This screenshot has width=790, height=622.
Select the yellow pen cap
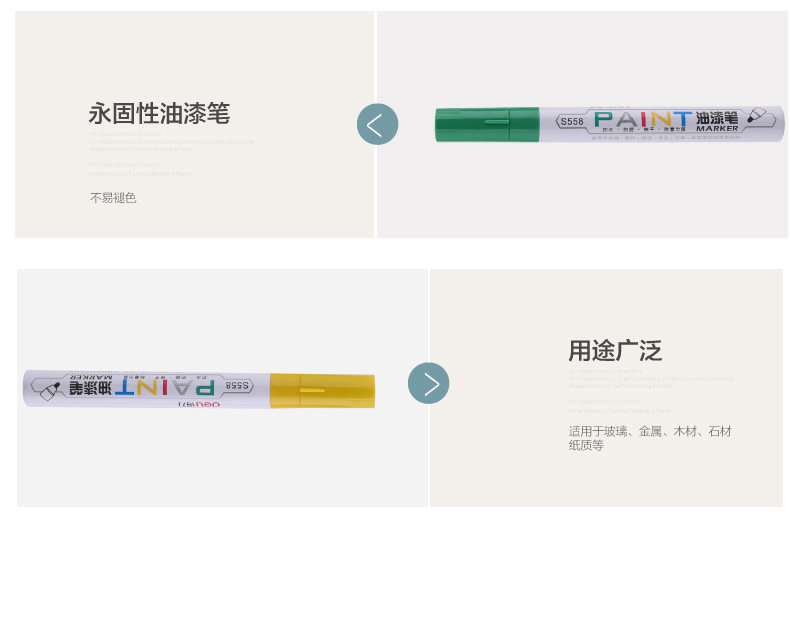[x=322, y=391]
